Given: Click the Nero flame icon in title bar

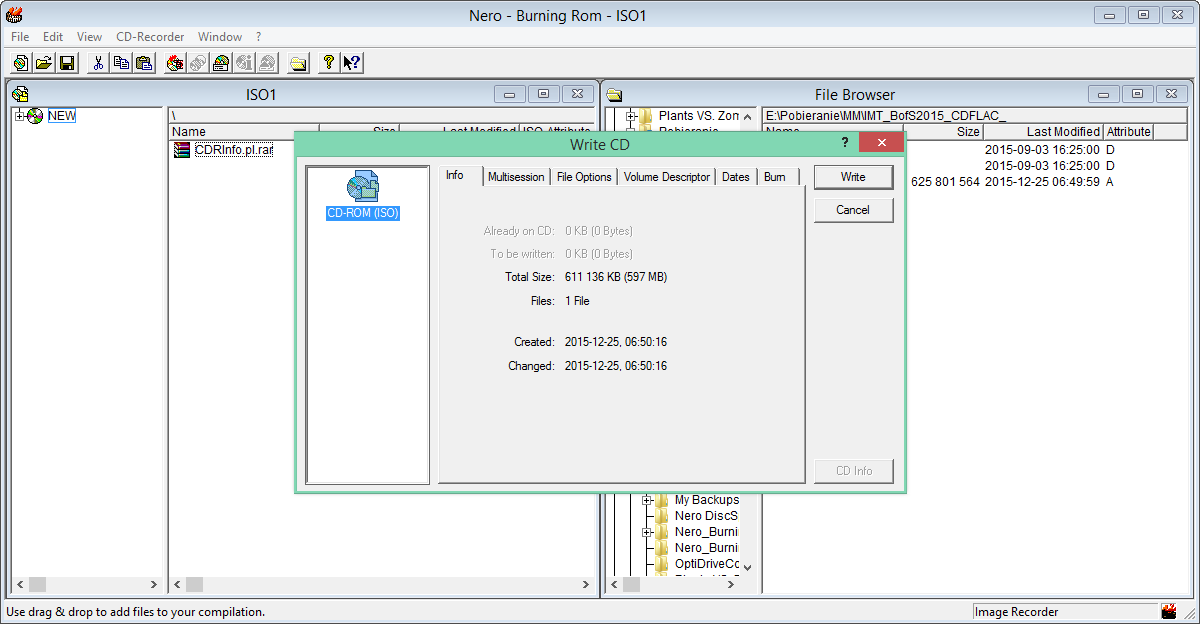Looking at the screenshot, I should point(14,15).
